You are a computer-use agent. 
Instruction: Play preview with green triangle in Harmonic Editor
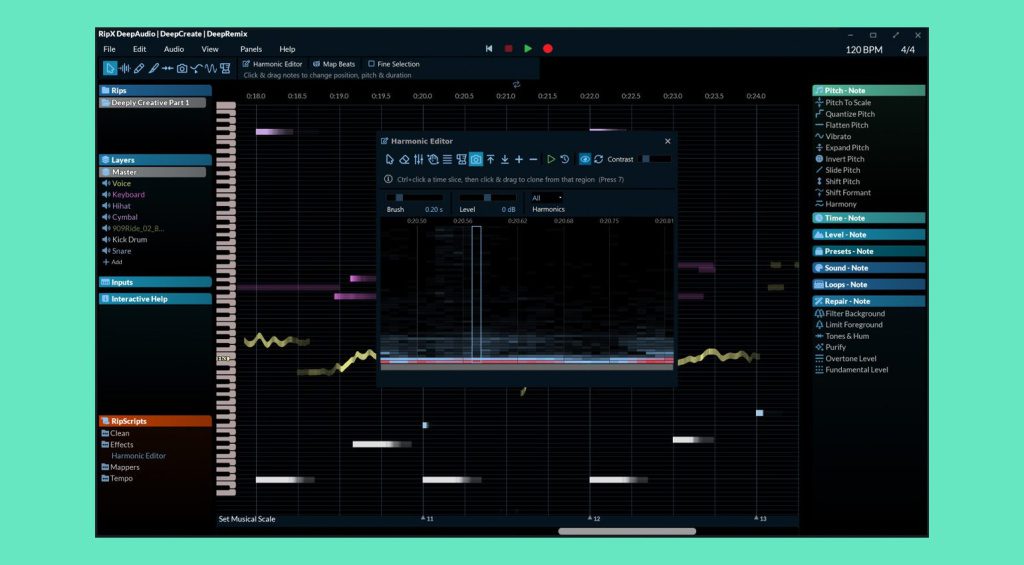click(x=551, y=159)
